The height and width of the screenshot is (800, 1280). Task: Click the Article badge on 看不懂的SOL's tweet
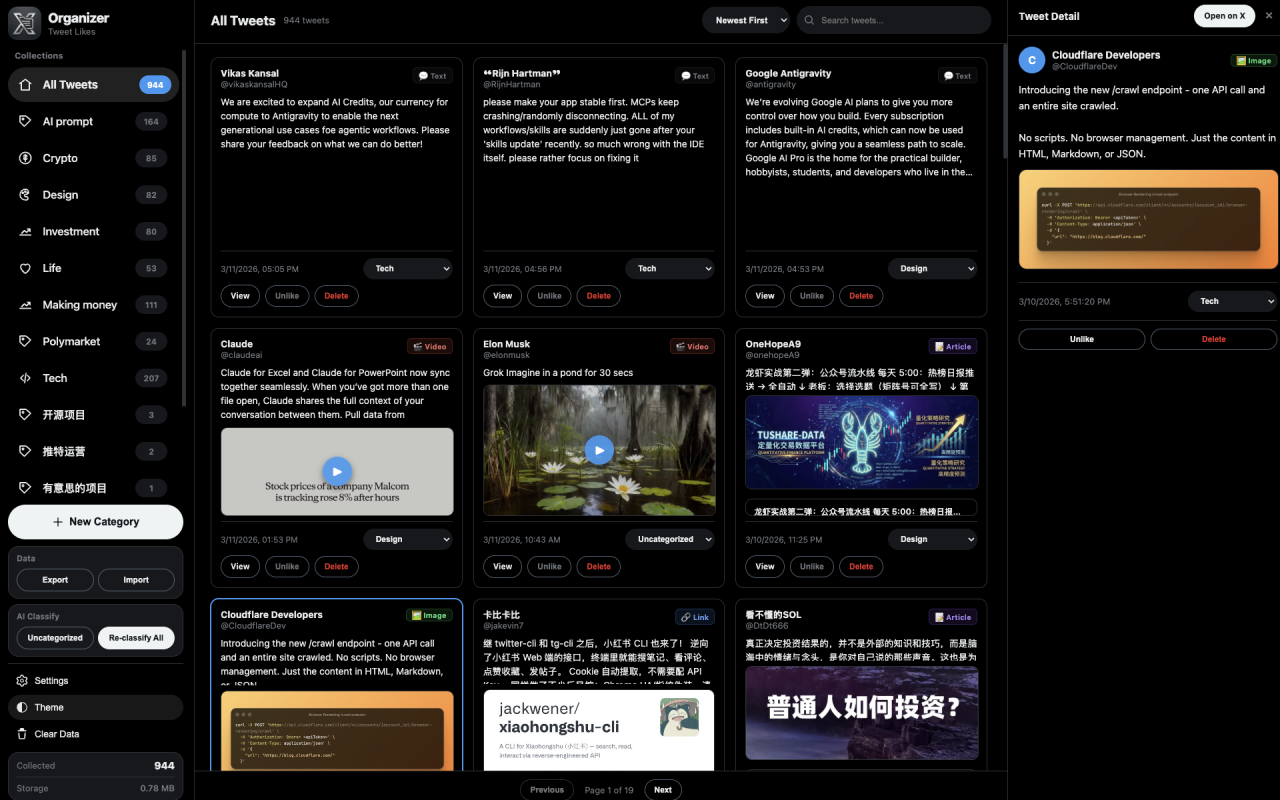pyautogui.click(x=953, y=617)
